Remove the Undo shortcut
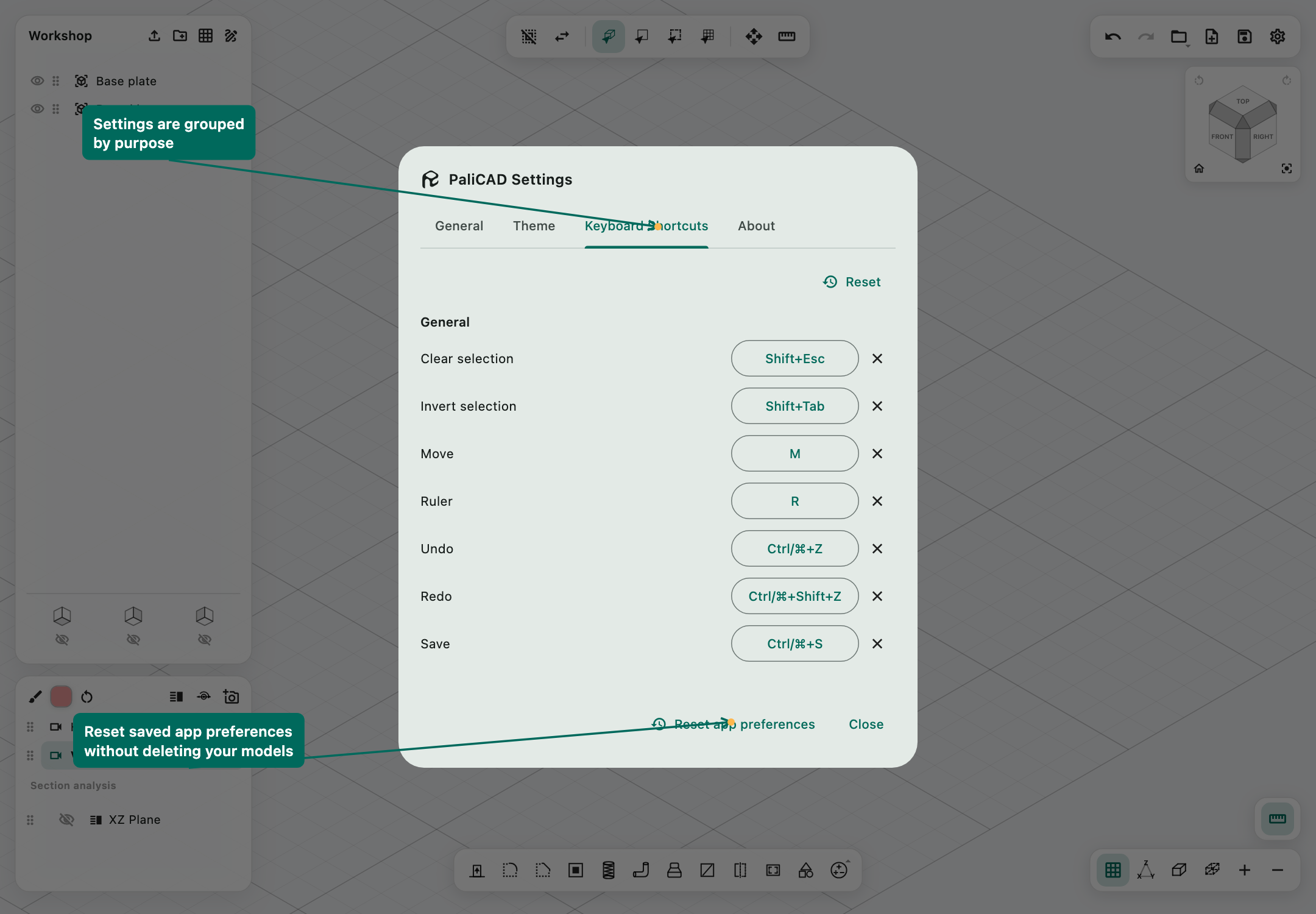The width and height of the screenshot is (1316, 914). (877, 548)
